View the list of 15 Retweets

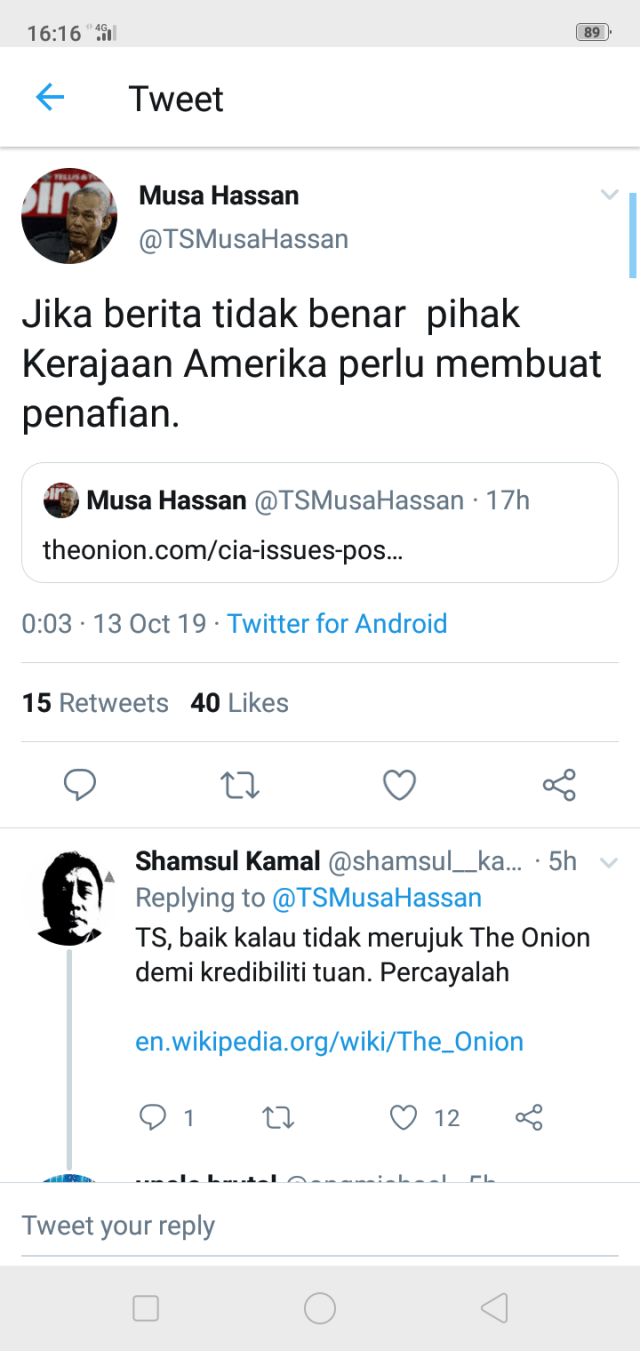[x=96, y=703]
